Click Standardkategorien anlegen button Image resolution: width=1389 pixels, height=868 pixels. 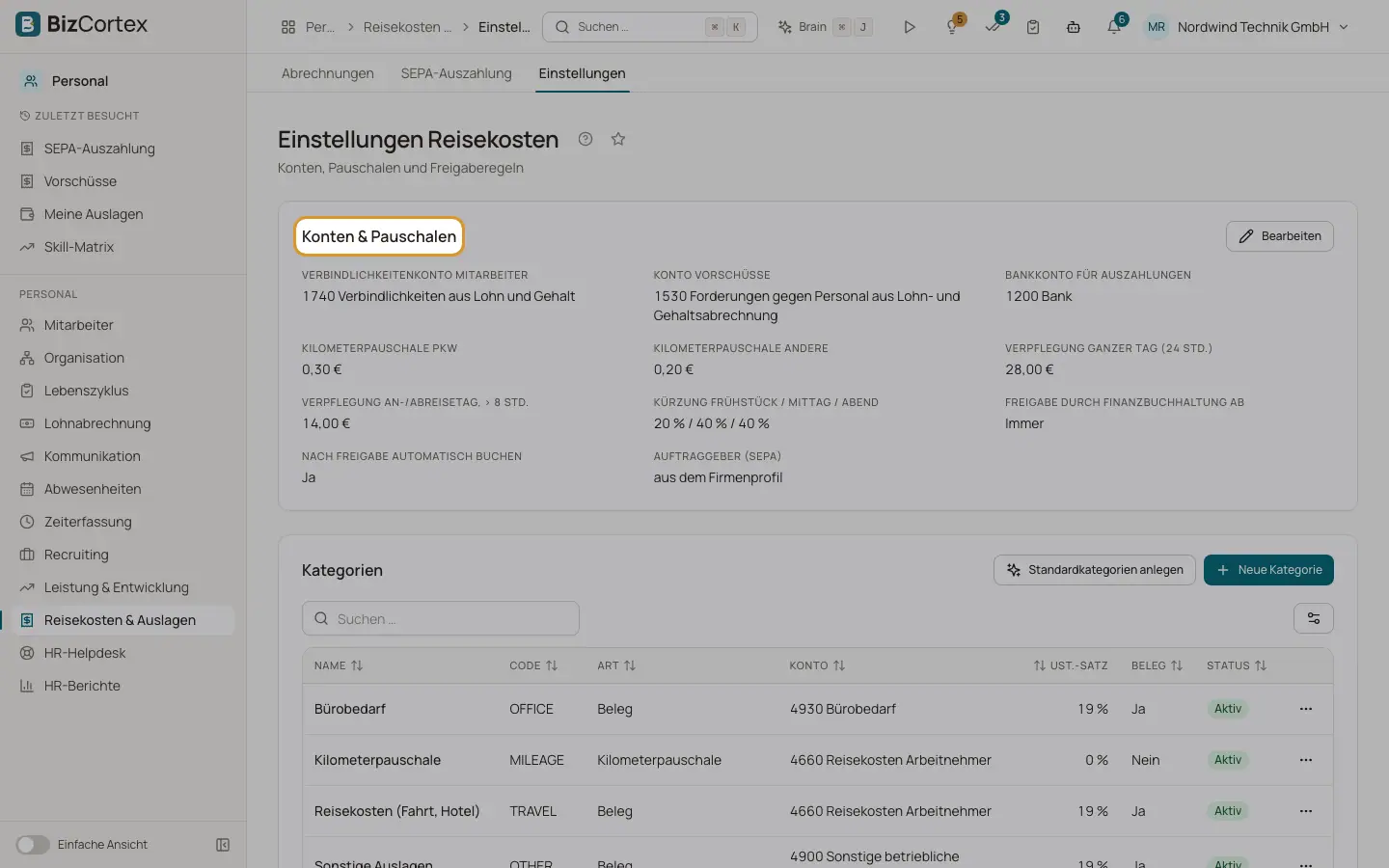pos(1095,570)
